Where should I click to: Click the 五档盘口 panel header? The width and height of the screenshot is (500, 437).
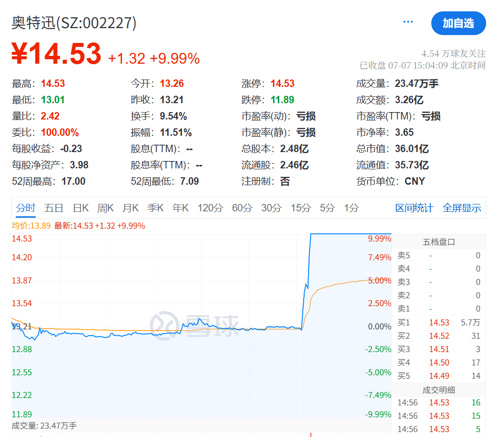(439, 242)
